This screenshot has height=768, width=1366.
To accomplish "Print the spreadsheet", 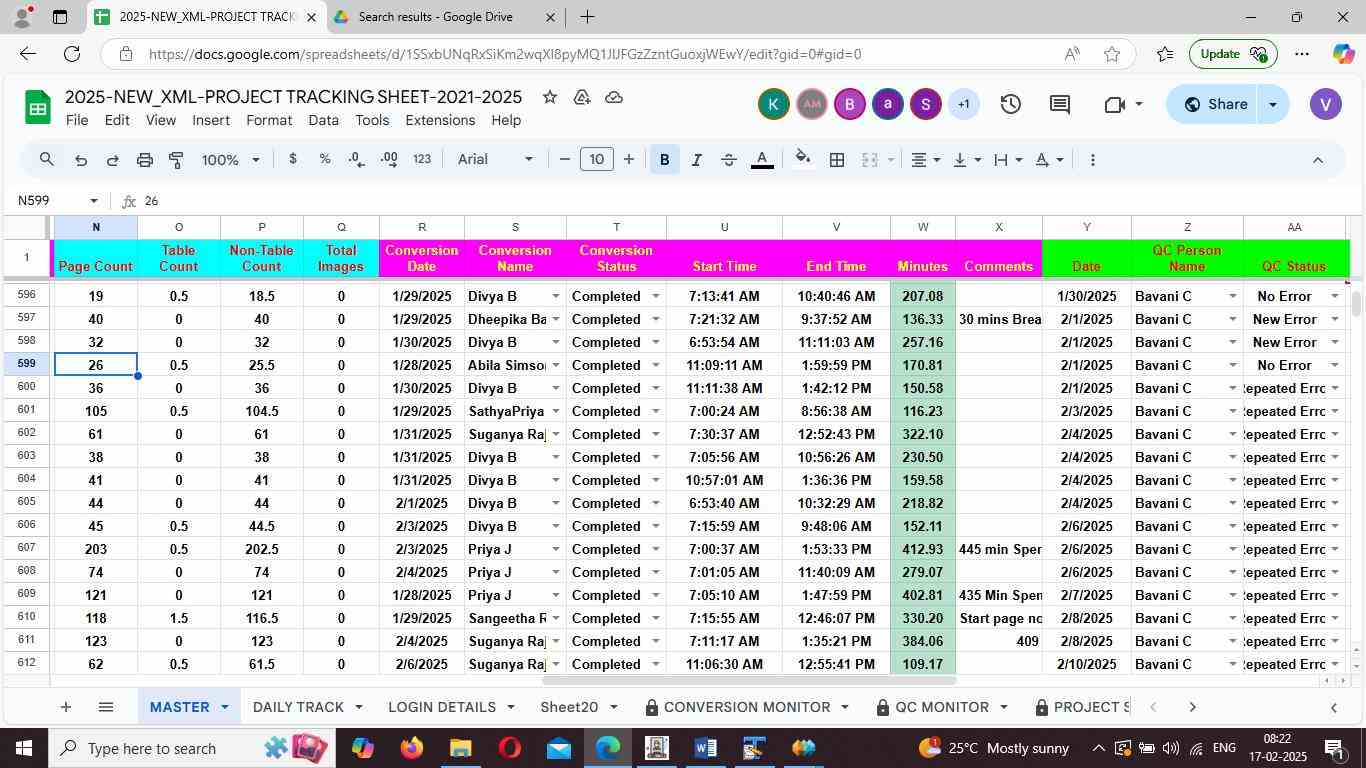I will click(145, 160).
